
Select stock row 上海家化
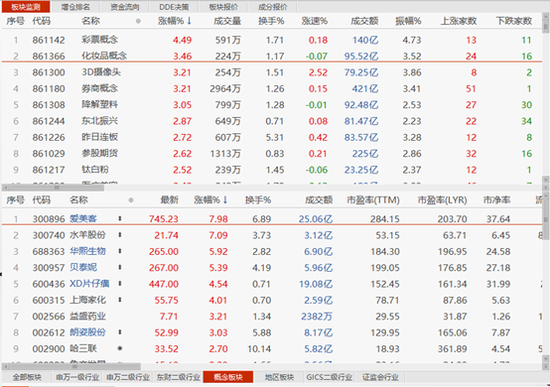pyautogui.click(x=272, y=300)
